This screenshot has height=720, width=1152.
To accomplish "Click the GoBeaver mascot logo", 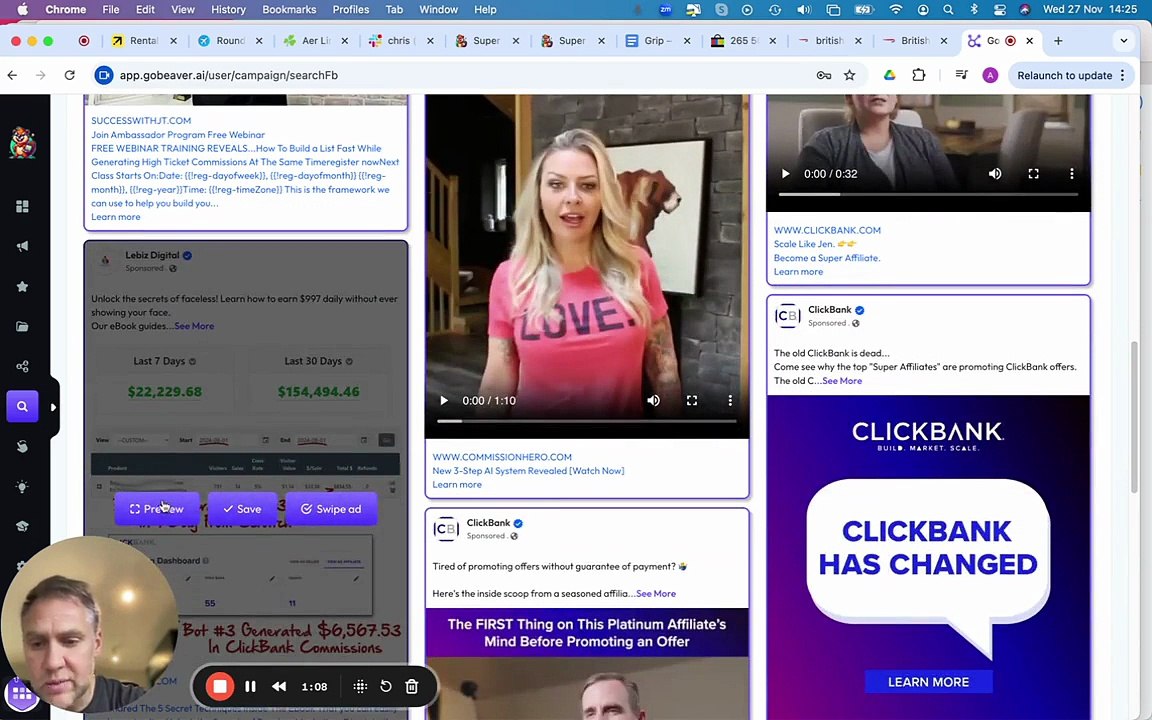I will (23, 143).
